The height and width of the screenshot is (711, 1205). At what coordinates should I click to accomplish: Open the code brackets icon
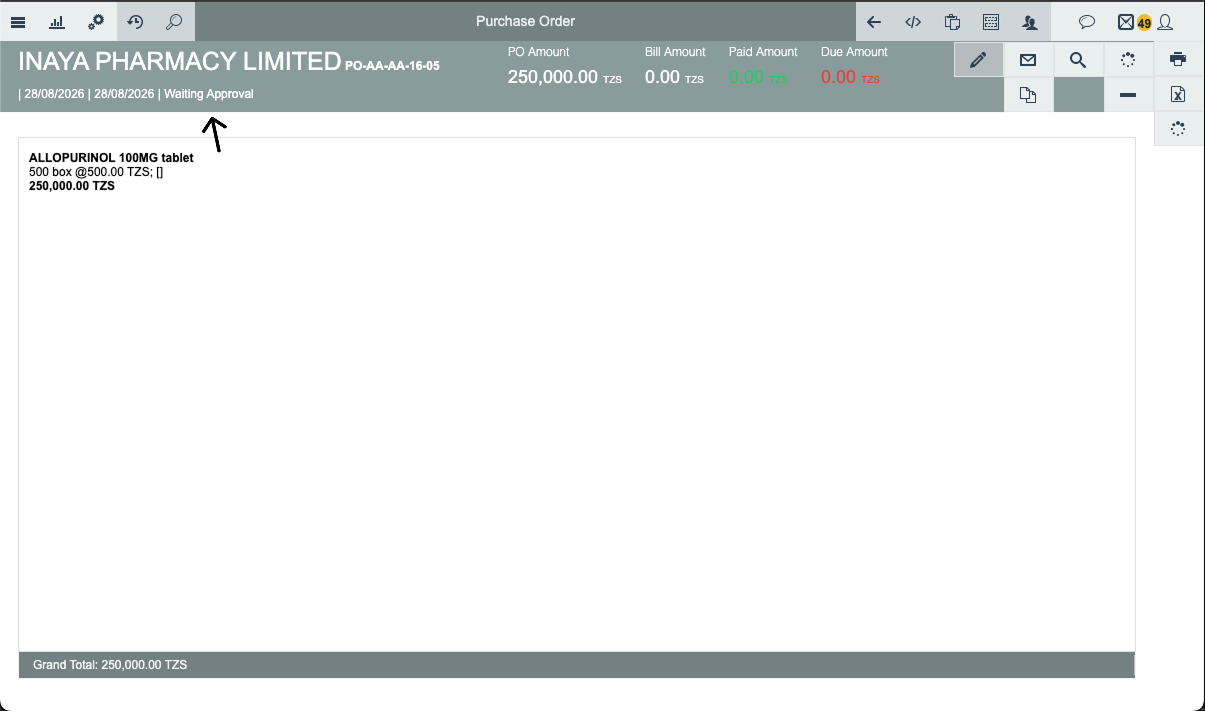click(913, 22)
